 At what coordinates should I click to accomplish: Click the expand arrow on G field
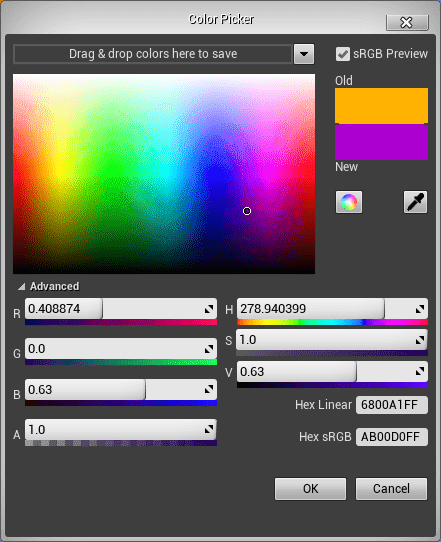tap(209, 349)
